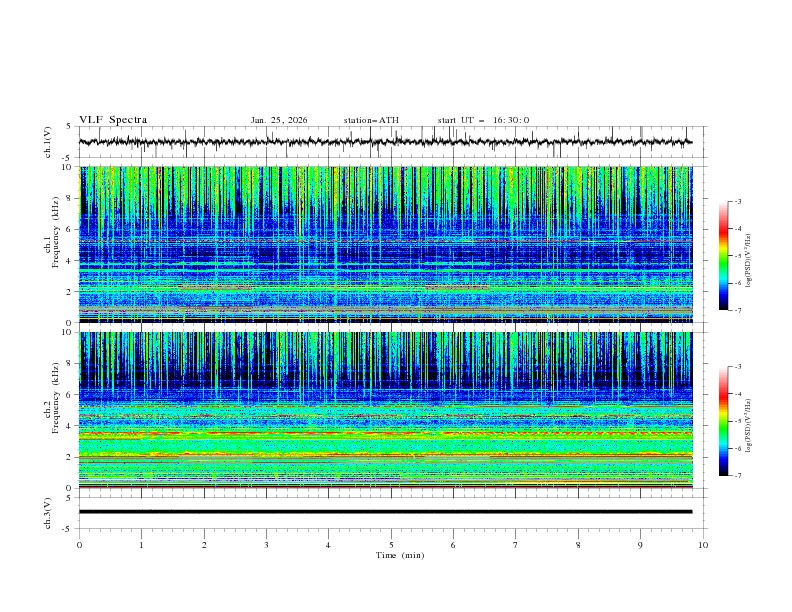792x612 pixels.
Task: Click the ch.1 spectrogram color scale bar
Action: pyautogui.click(x=724, y=256)
